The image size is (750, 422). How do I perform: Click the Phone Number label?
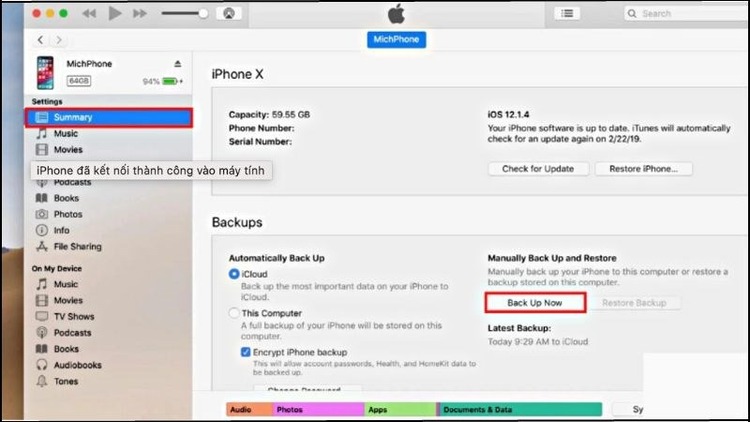pos(261,128)
